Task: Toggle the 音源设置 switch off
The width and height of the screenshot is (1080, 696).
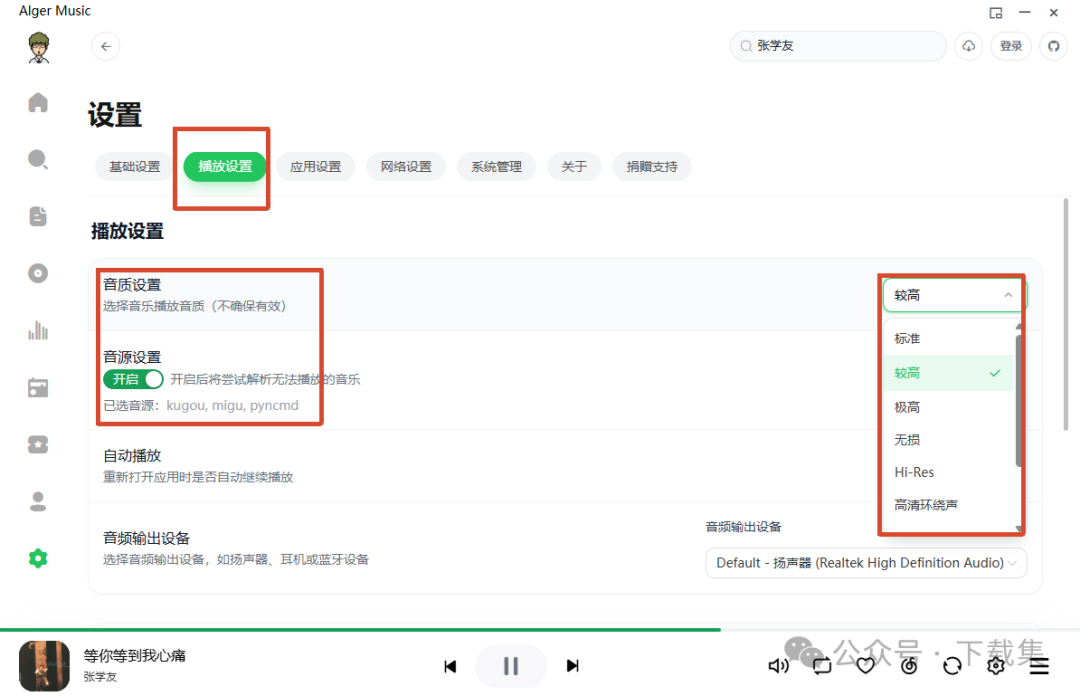Action: 133,379
